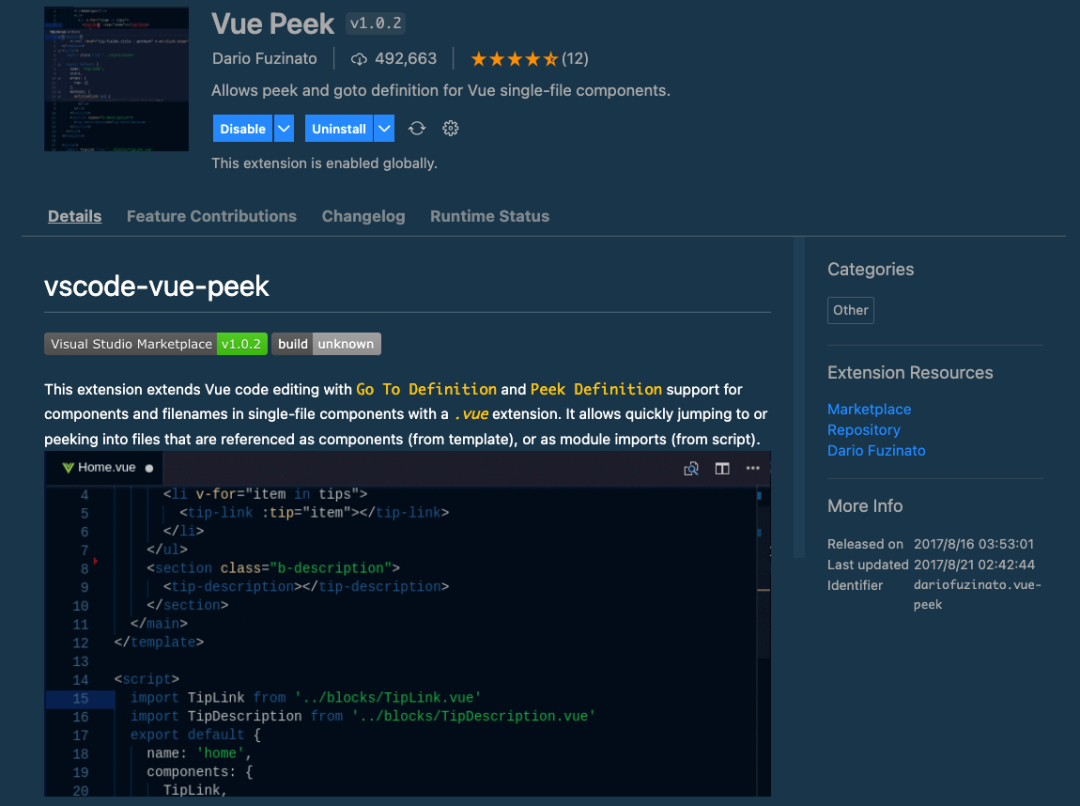Click the vscode-vue-peek heading

pyautogui.click(x=156, y=287)
